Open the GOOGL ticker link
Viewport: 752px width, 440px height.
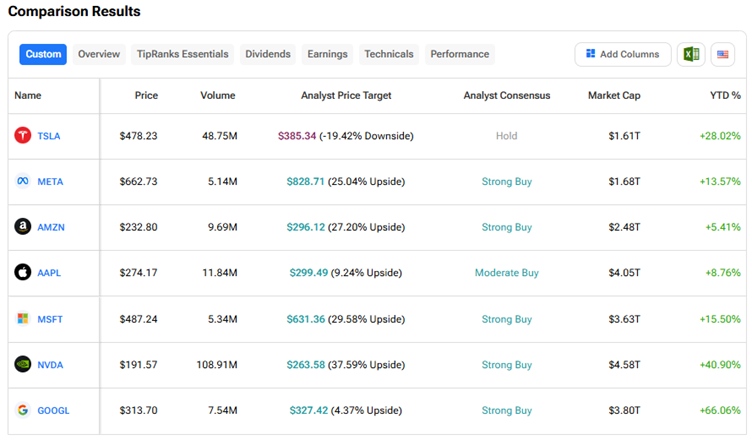(53, 410)
